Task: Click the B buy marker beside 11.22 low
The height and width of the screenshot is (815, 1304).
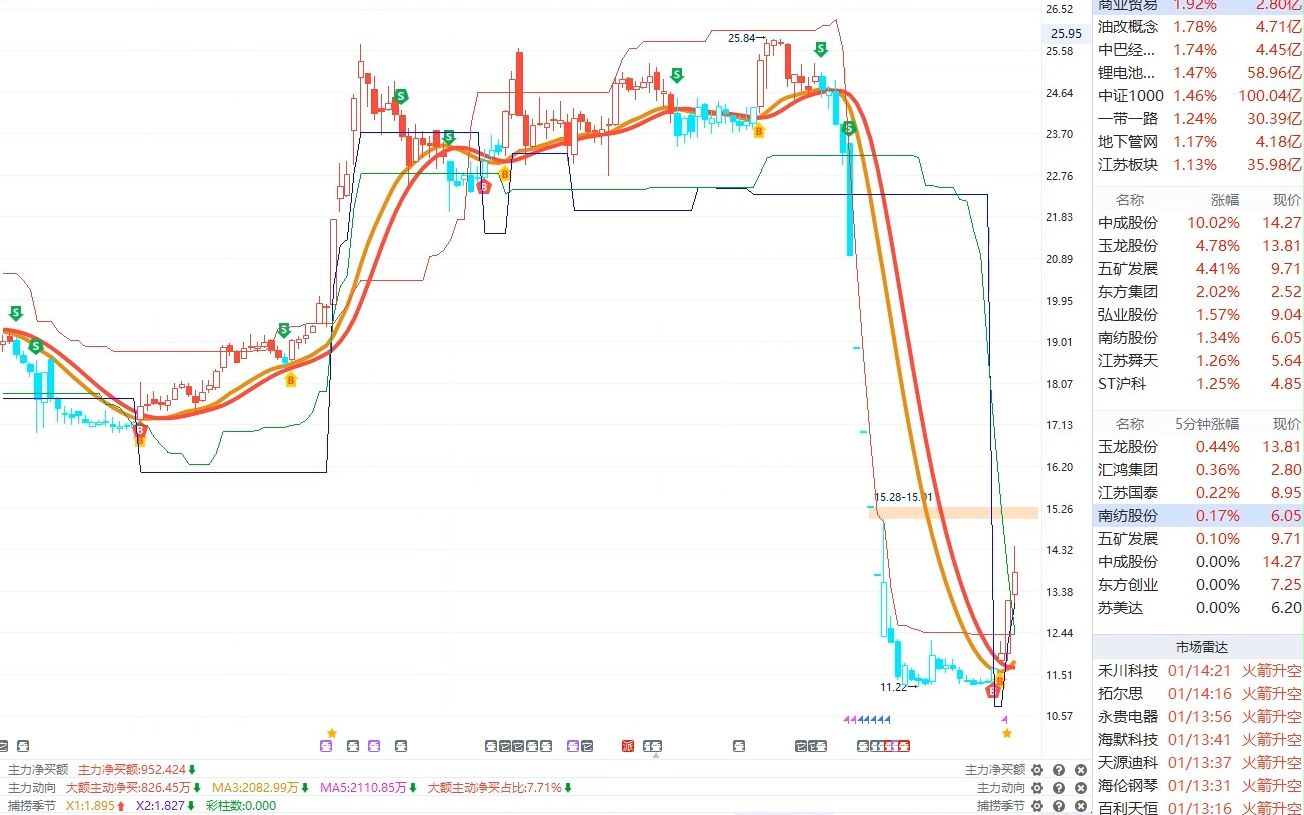Action: click(x=992, y=691)
